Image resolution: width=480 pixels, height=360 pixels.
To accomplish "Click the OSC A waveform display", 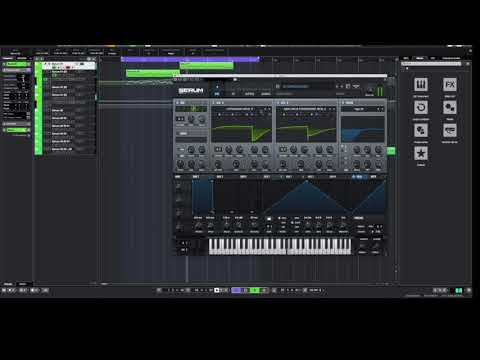I will click(241, 128).
